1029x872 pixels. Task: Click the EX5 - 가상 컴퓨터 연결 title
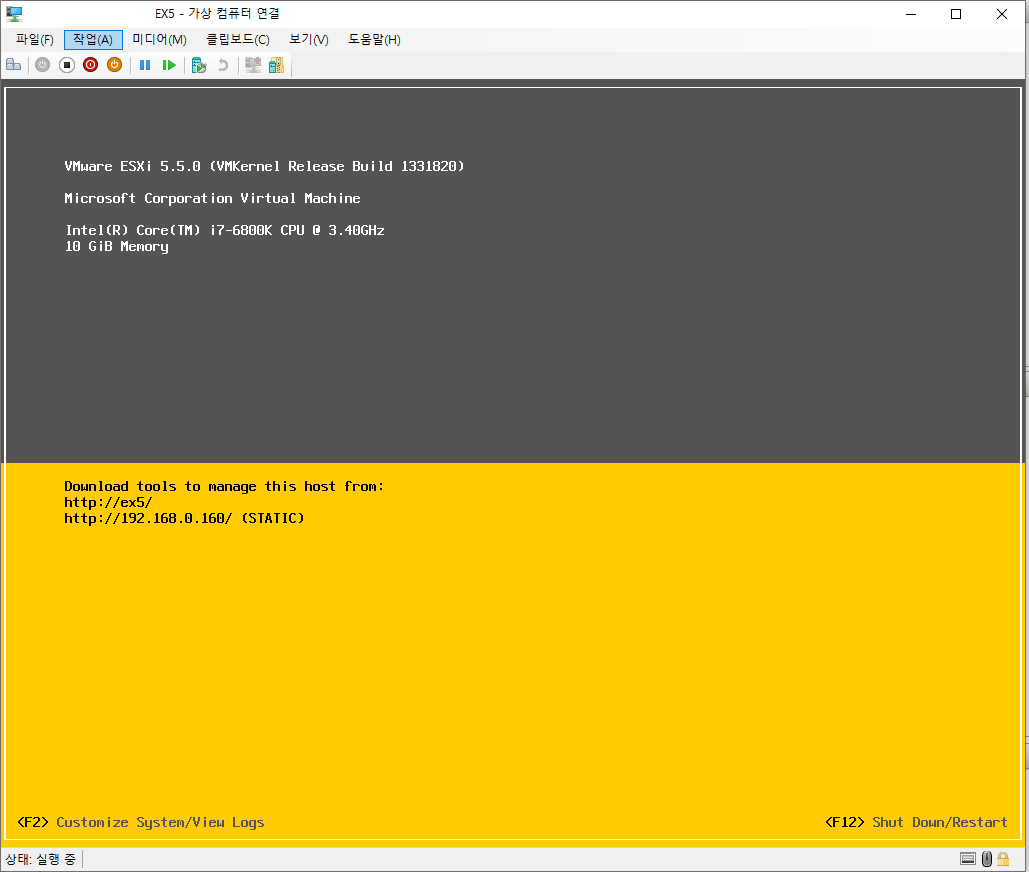tap(217, 14)
